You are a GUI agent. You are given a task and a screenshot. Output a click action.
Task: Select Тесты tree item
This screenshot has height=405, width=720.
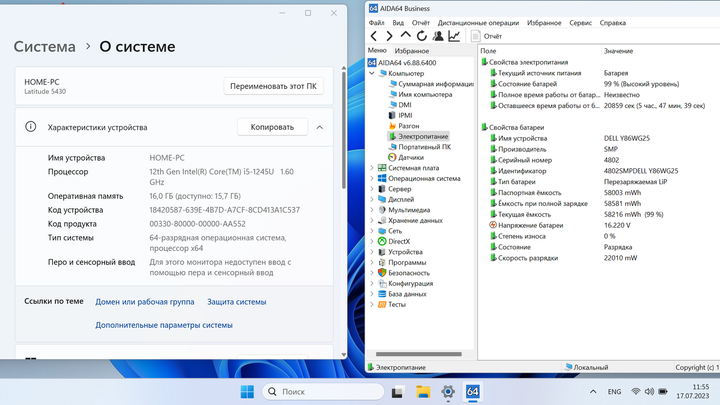pos(392,305)
